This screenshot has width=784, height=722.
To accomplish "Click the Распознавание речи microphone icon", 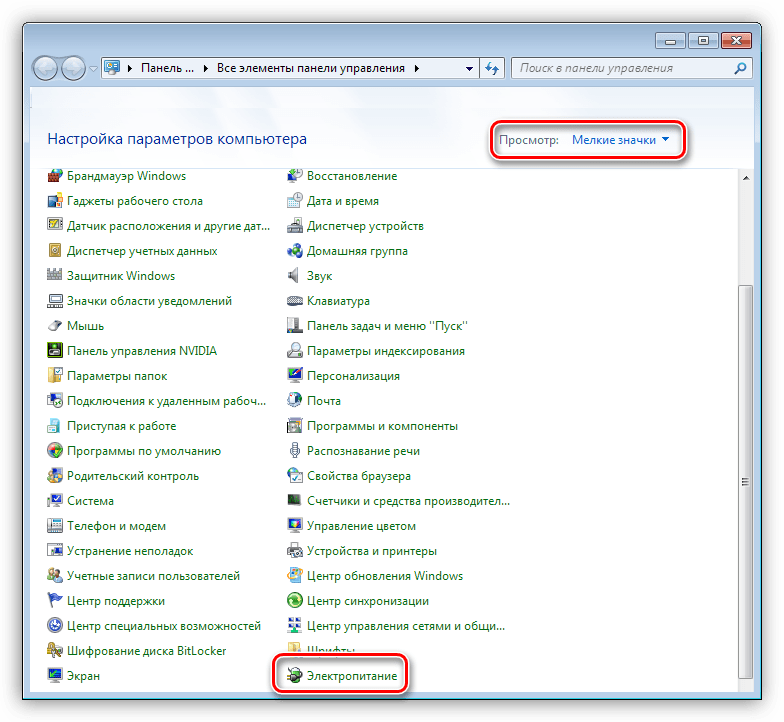I will click(x=294, y=451).
